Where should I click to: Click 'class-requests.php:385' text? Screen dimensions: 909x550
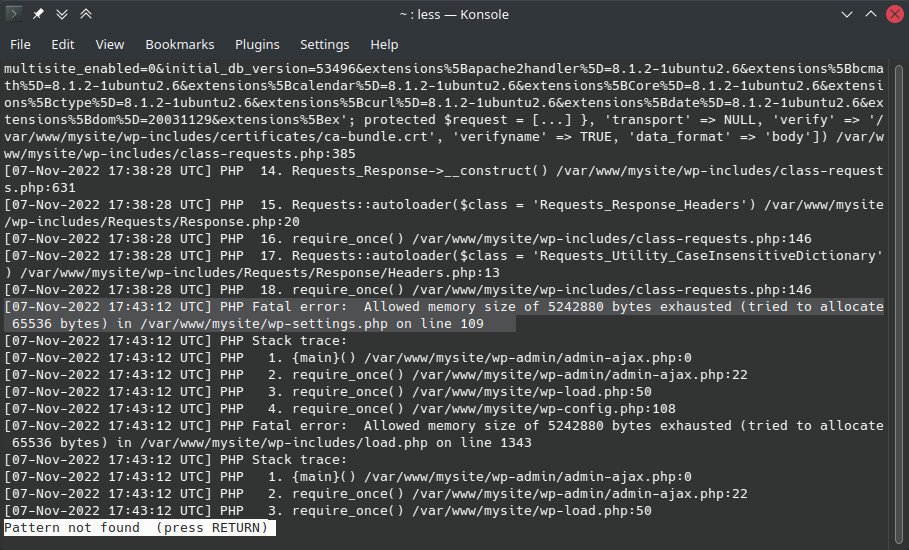click(268, 154)
